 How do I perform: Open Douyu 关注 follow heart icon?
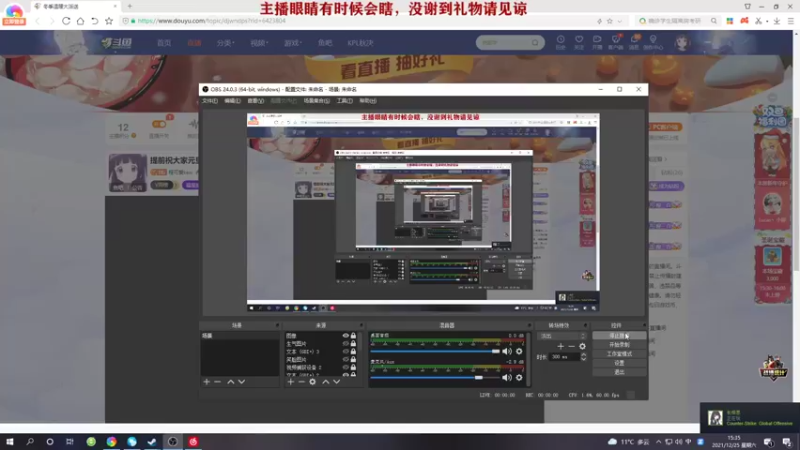pyautogui.click(x=579, y=42)
